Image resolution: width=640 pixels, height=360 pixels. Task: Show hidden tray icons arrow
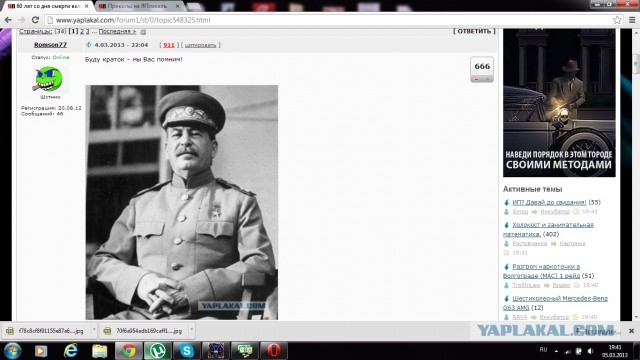pos(556,351)
